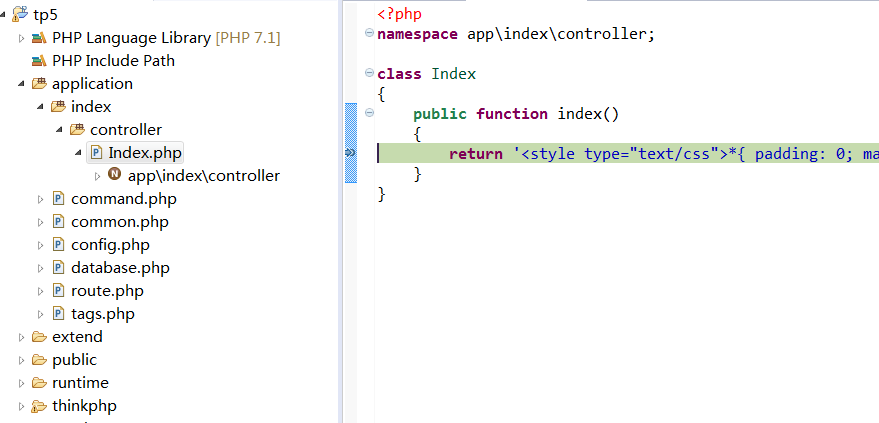
Task: Click the PHP Language Library icon
Action: (x=39, y=38)
